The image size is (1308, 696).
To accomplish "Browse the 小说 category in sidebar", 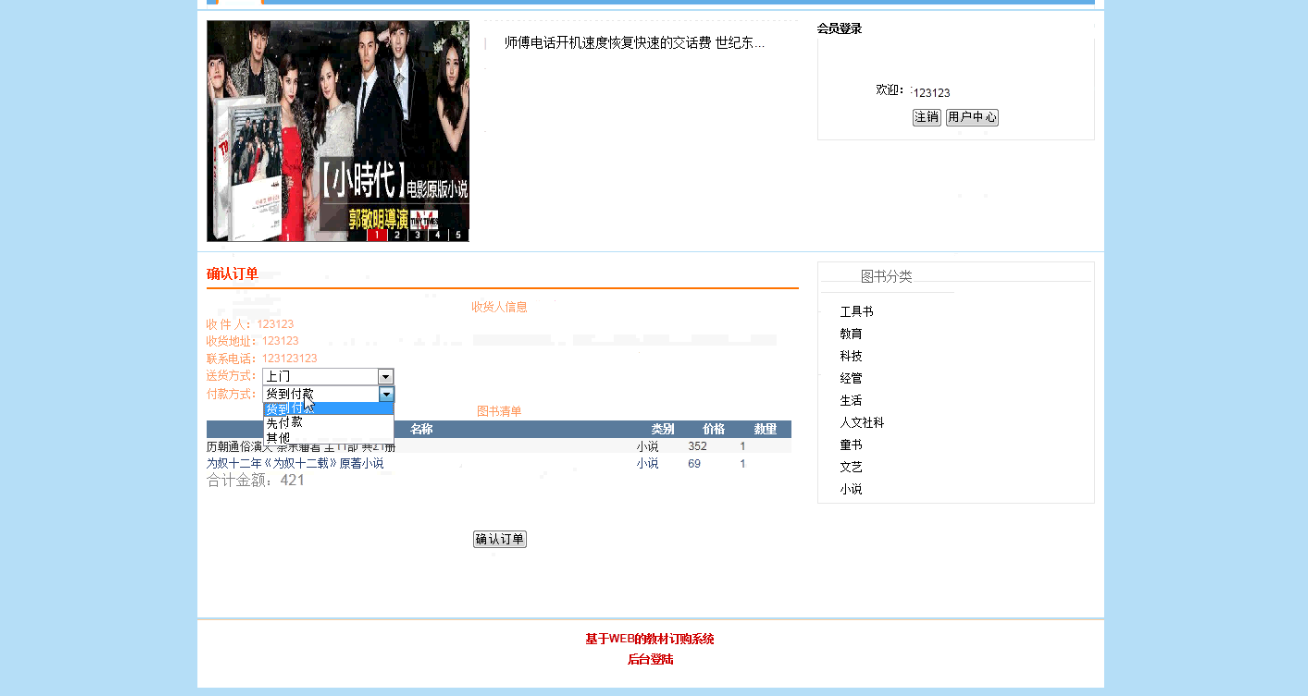I will click(x=851, y=490).
